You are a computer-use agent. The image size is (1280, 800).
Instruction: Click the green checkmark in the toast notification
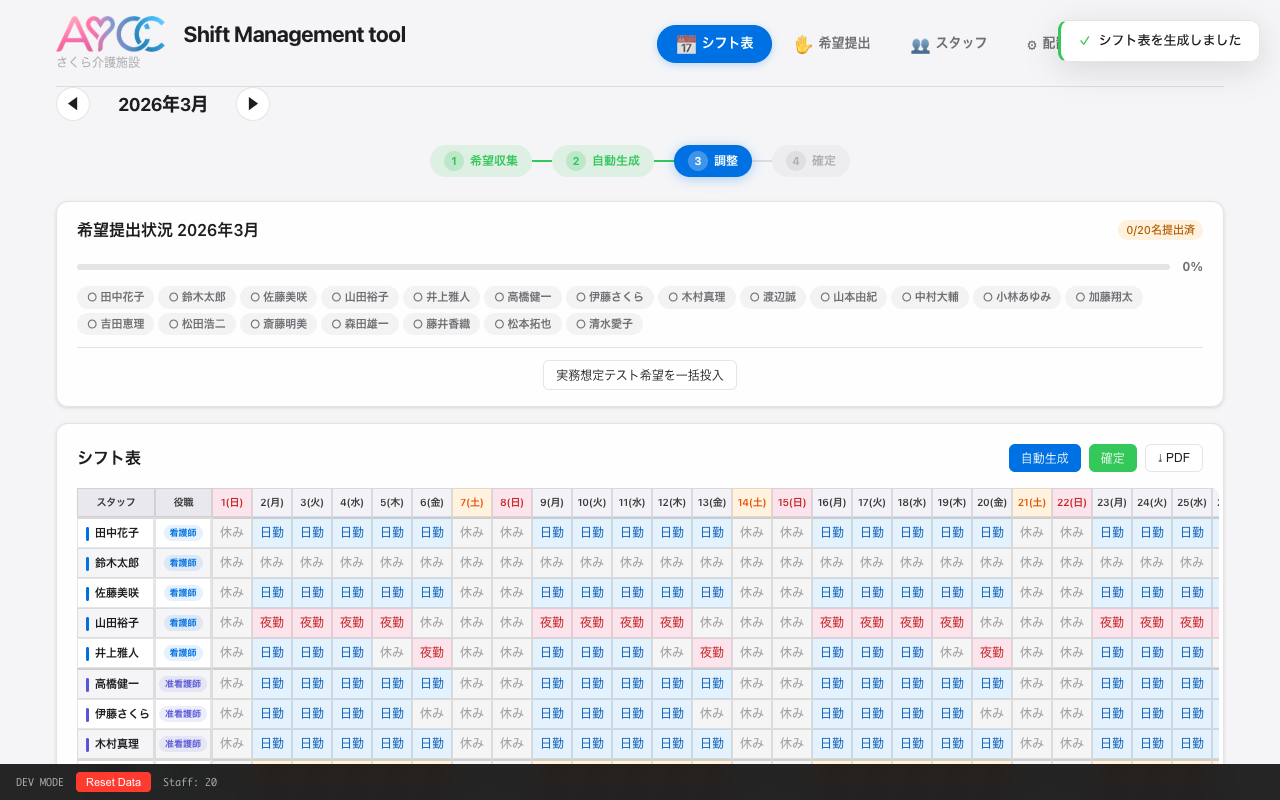pyautogui.click(x=1084, y=41)
